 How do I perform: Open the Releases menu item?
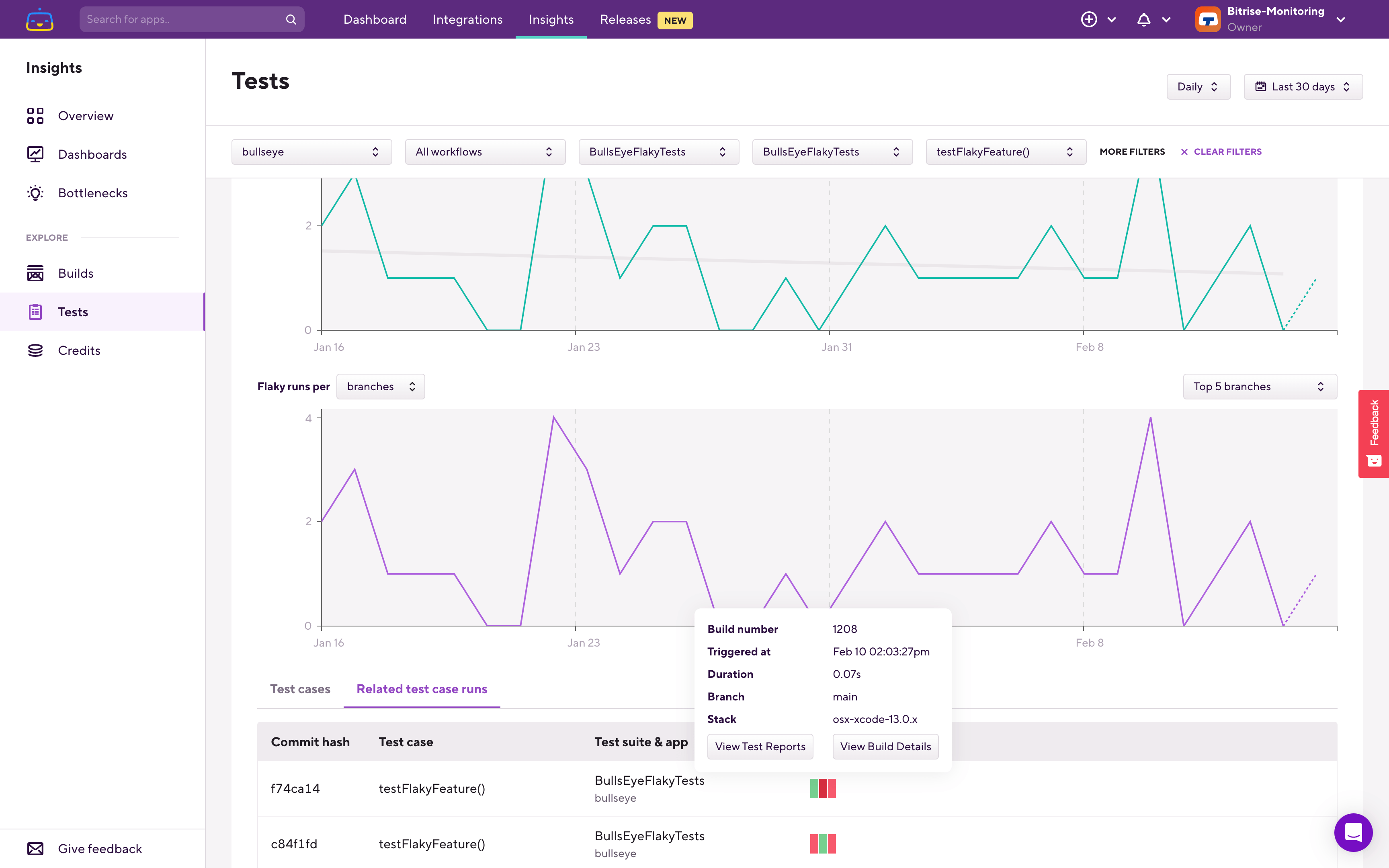625,20
